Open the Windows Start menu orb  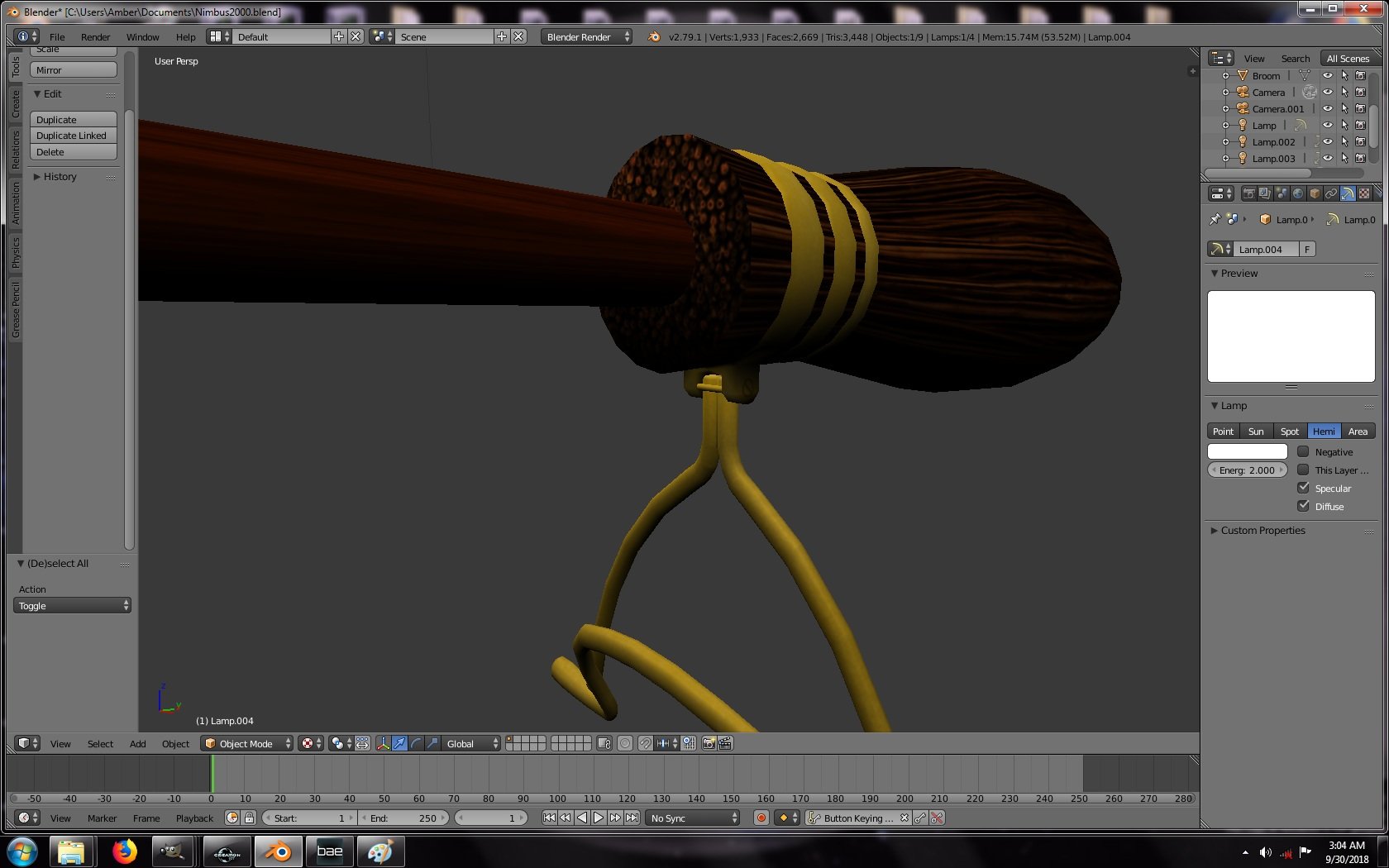point(22,851)
